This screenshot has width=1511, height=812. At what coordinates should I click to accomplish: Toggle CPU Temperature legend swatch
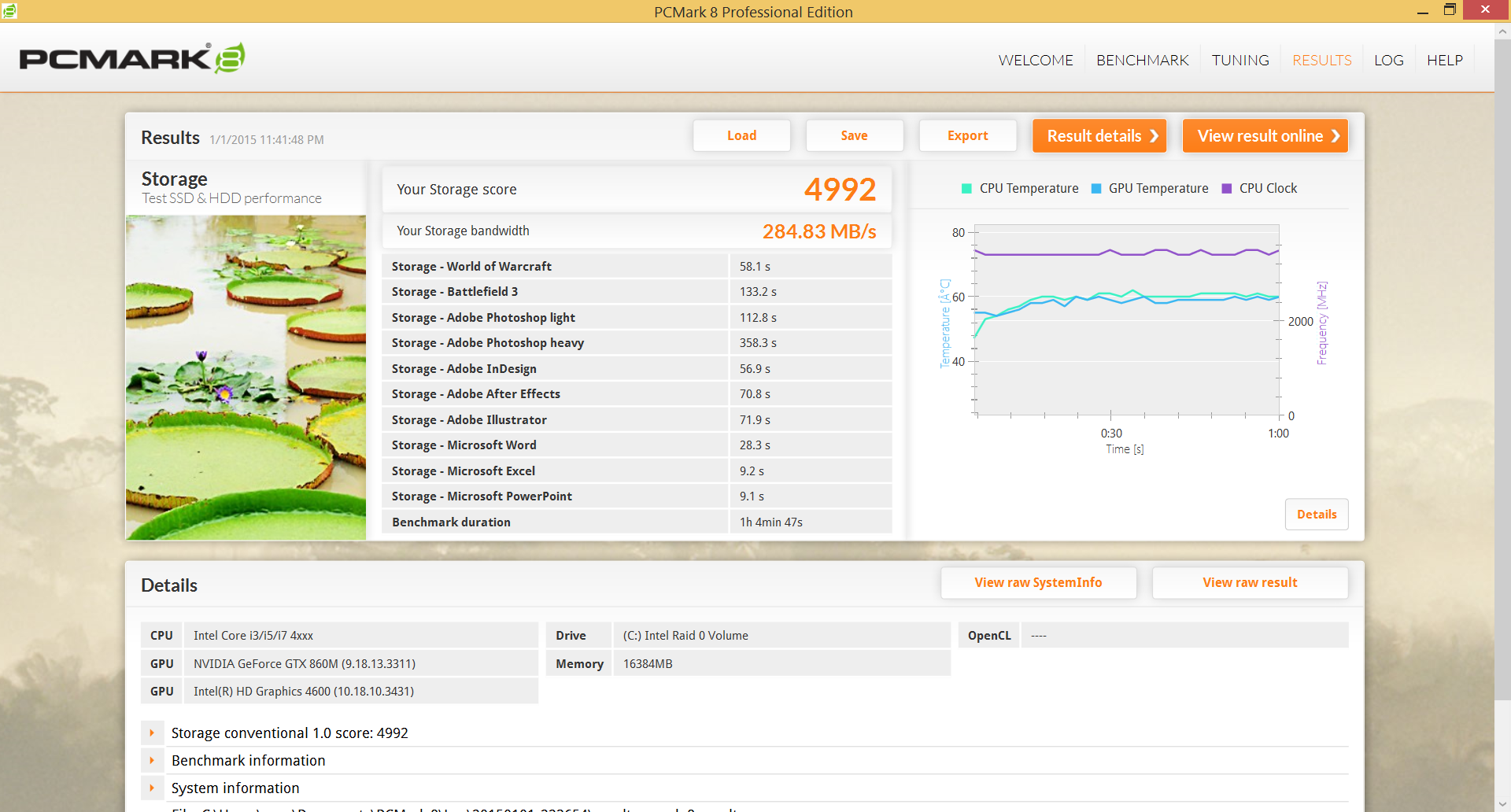[x=966, y=188]
